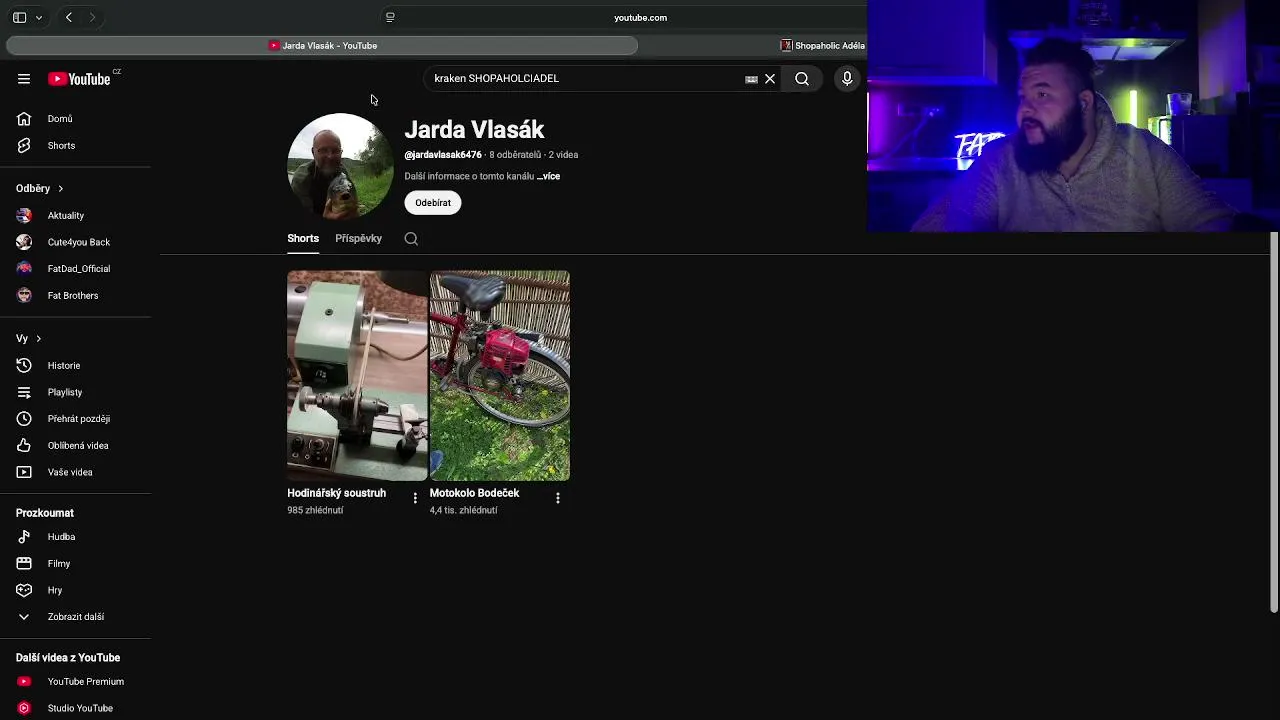Click the Aktuality channel avatar
Screen dimensions: 1280x720
tap(24, 215)
